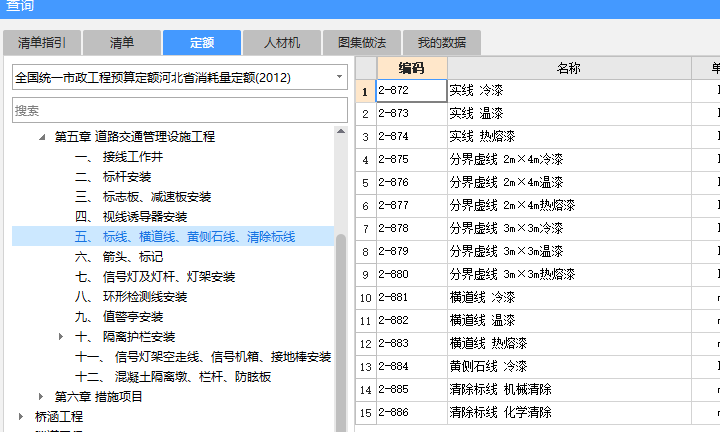Collapse the 第五章 道路交通管理设施工程 node
The image size is (720, 432).
click(x=42, y=137)
